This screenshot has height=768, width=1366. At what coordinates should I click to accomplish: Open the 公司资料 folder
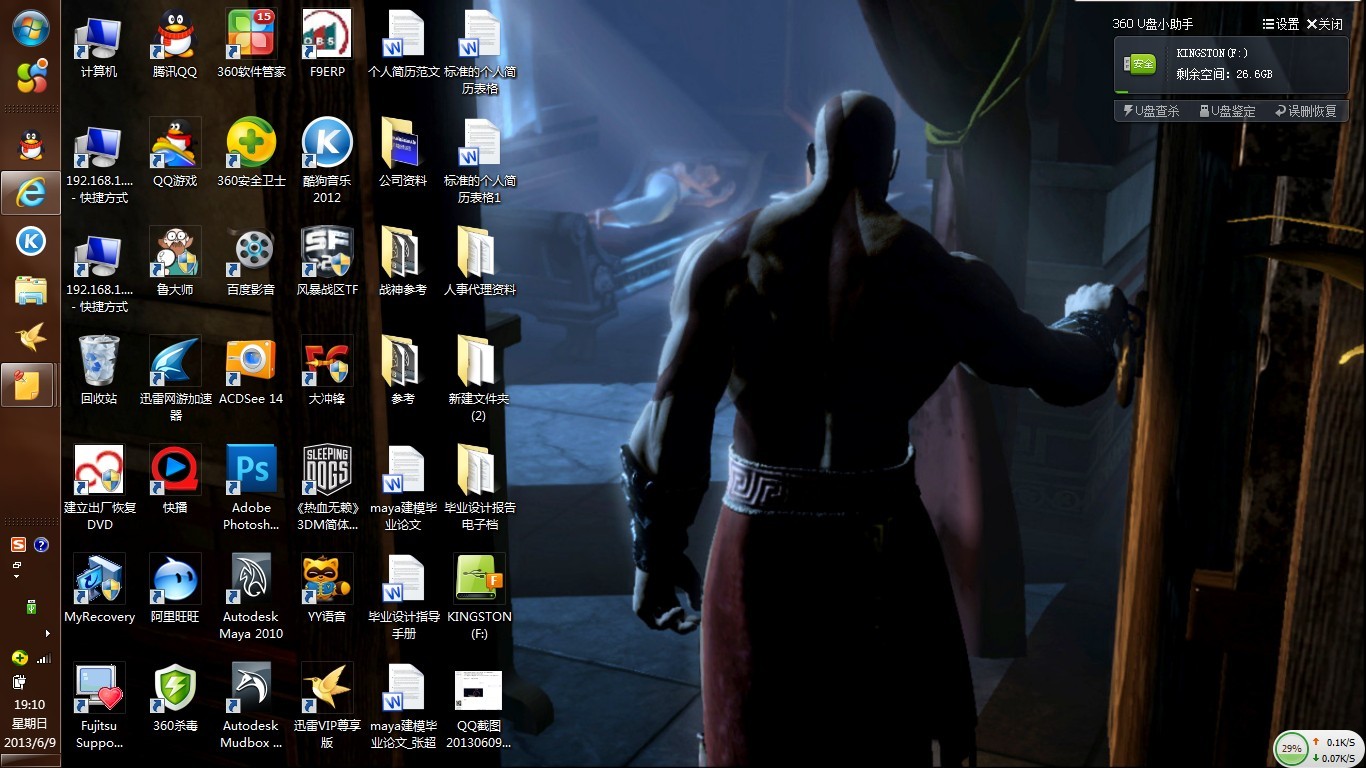(x=403, y=154)
